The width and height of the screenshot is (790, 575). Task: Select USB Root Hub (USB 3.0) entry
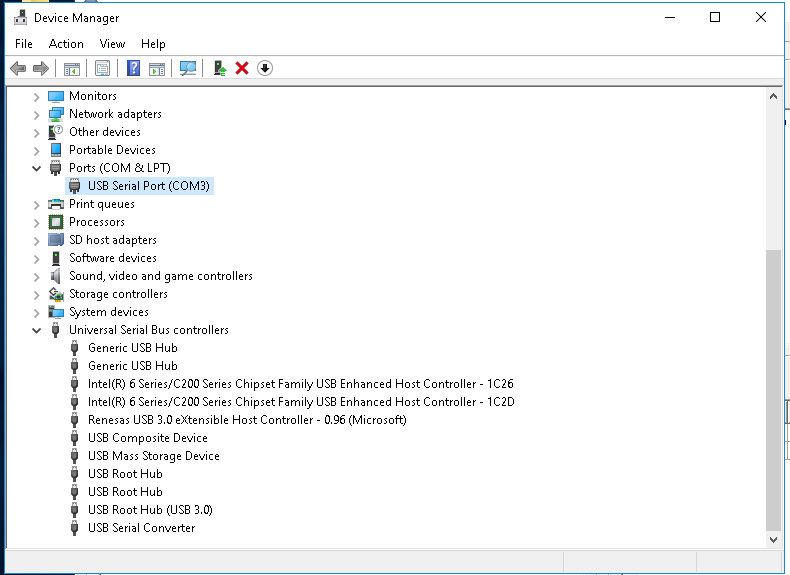point(150,510)
